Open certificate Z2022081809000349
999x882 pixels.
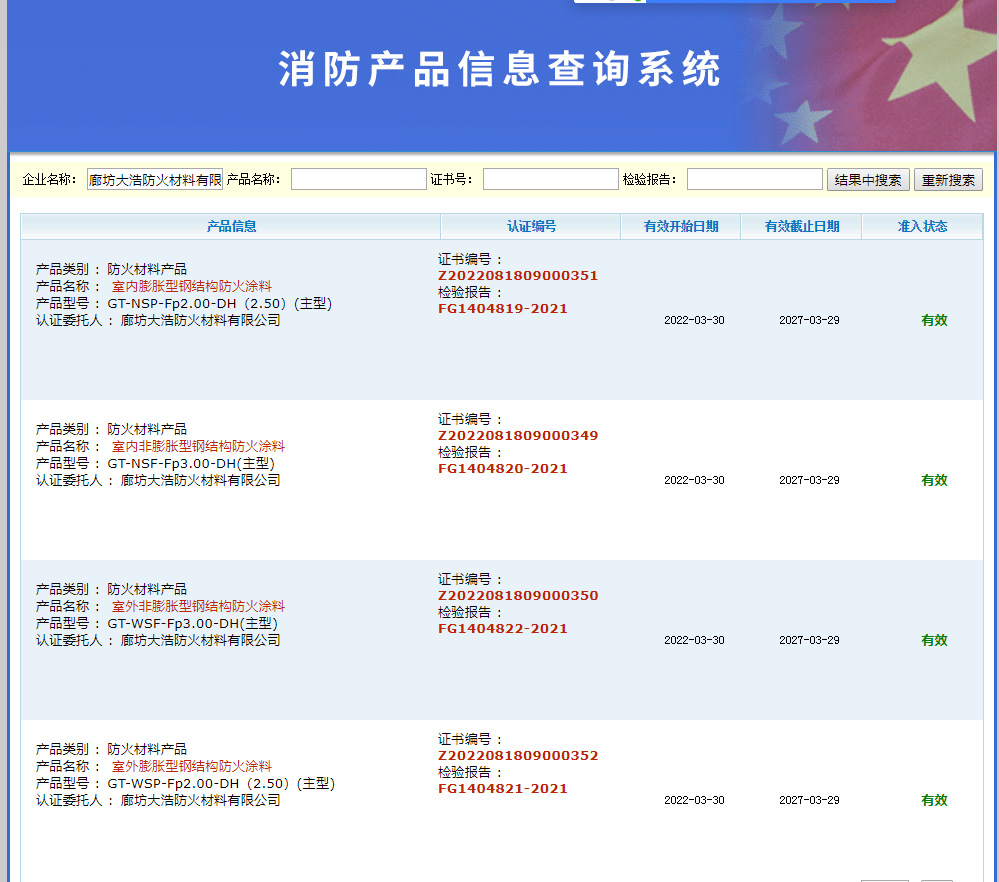(x=518, y=435)
